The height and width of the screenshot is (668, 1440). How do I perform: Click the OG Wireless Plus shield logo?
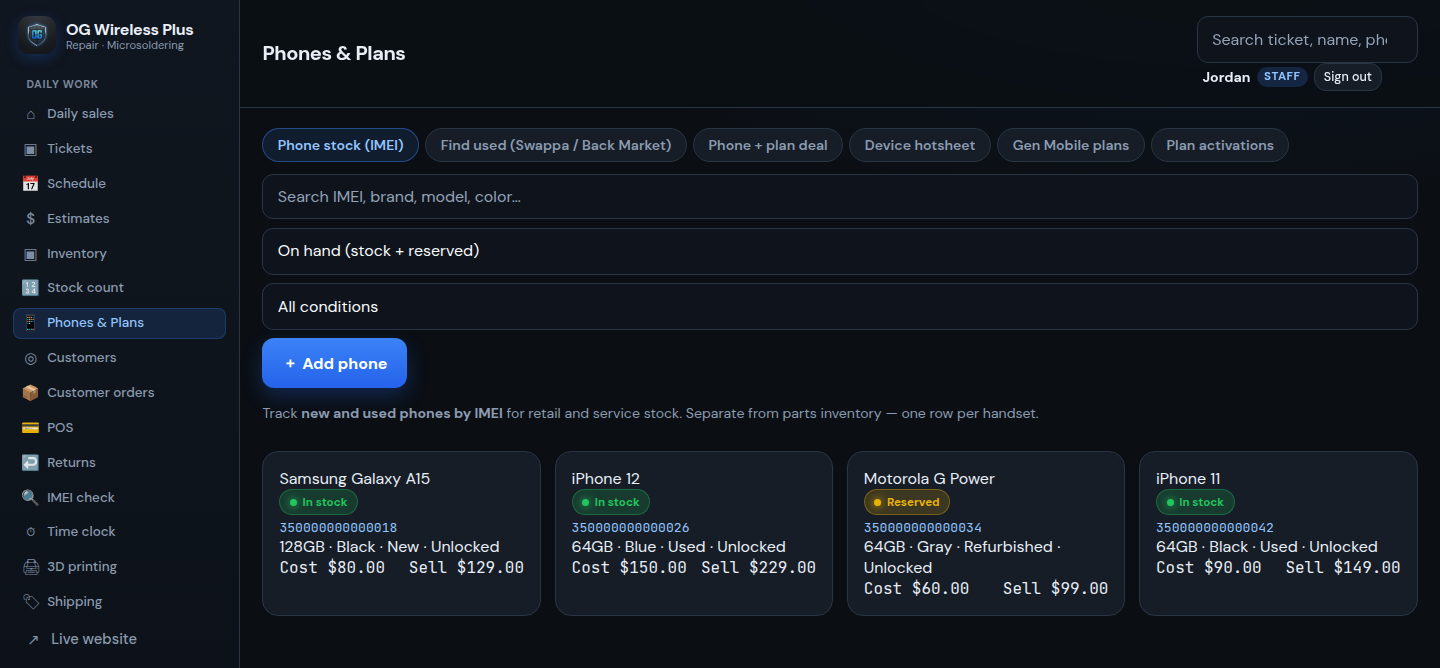(37, 35)
